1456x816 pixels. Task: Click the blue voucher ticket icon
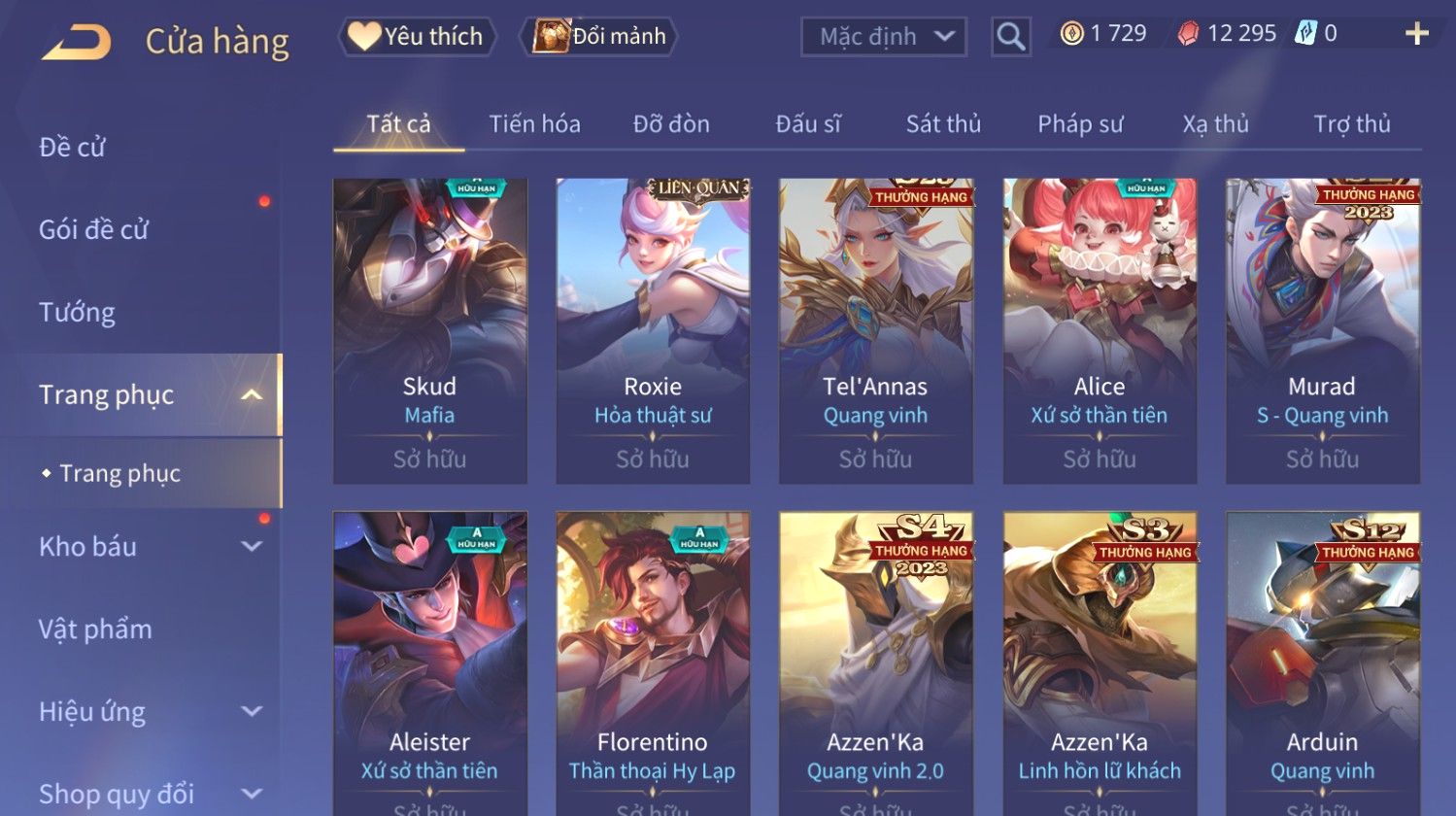(1305, 34)
